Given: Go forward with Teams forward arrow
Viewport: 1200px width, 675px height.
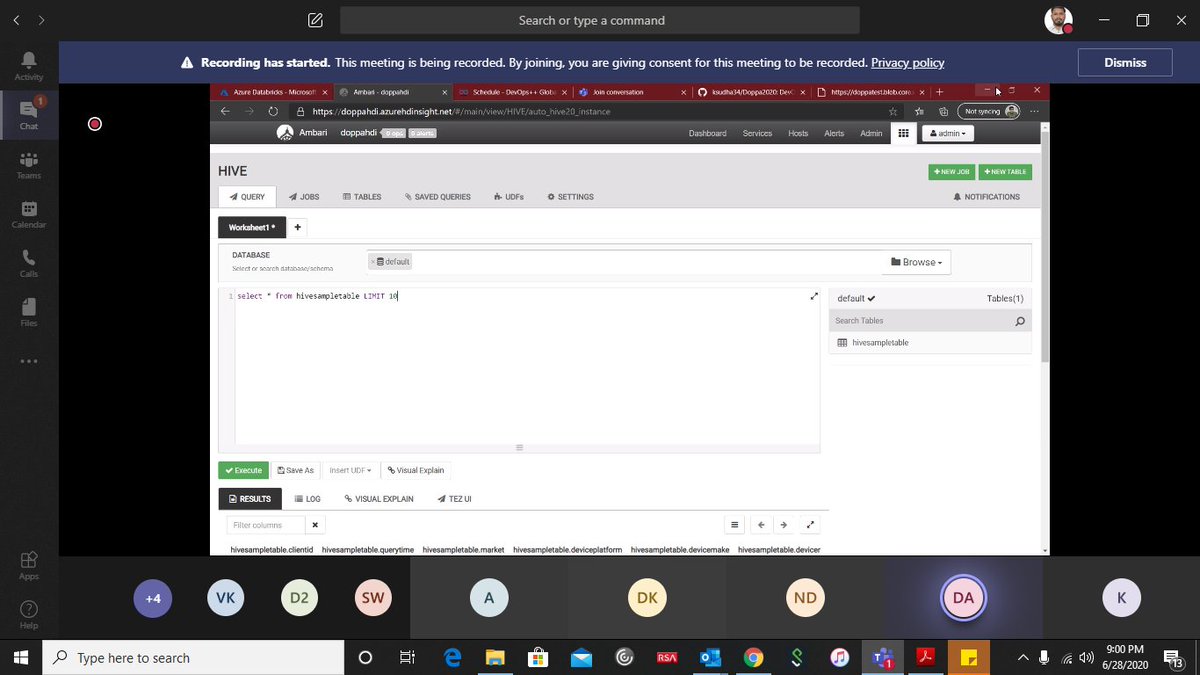Looking at the screenshot, I should tap(41, 20).
